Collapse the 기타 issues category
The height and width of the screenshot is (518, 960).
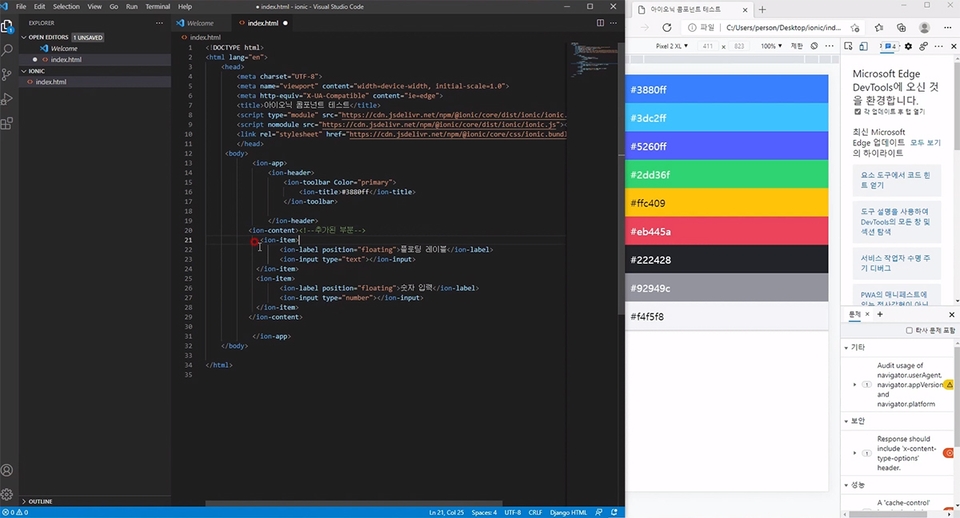click(846, 348)
